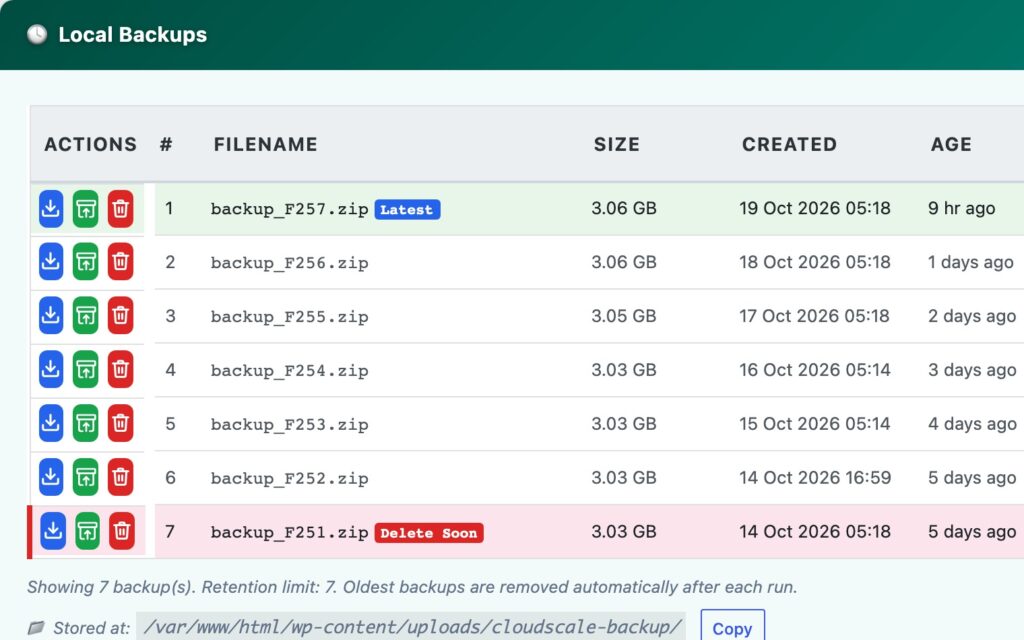
Task: Click the created date 17 Oct 2026 05:18
Action: pos(814,316)
